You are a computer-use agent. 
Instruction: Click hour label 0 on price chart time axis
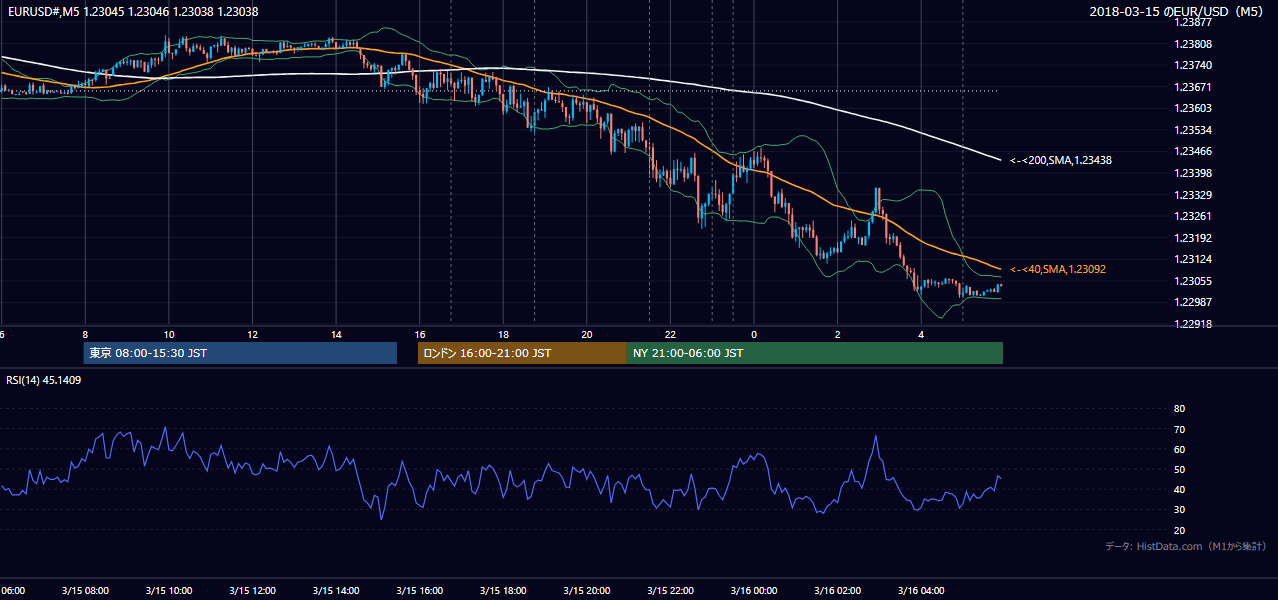754,334
